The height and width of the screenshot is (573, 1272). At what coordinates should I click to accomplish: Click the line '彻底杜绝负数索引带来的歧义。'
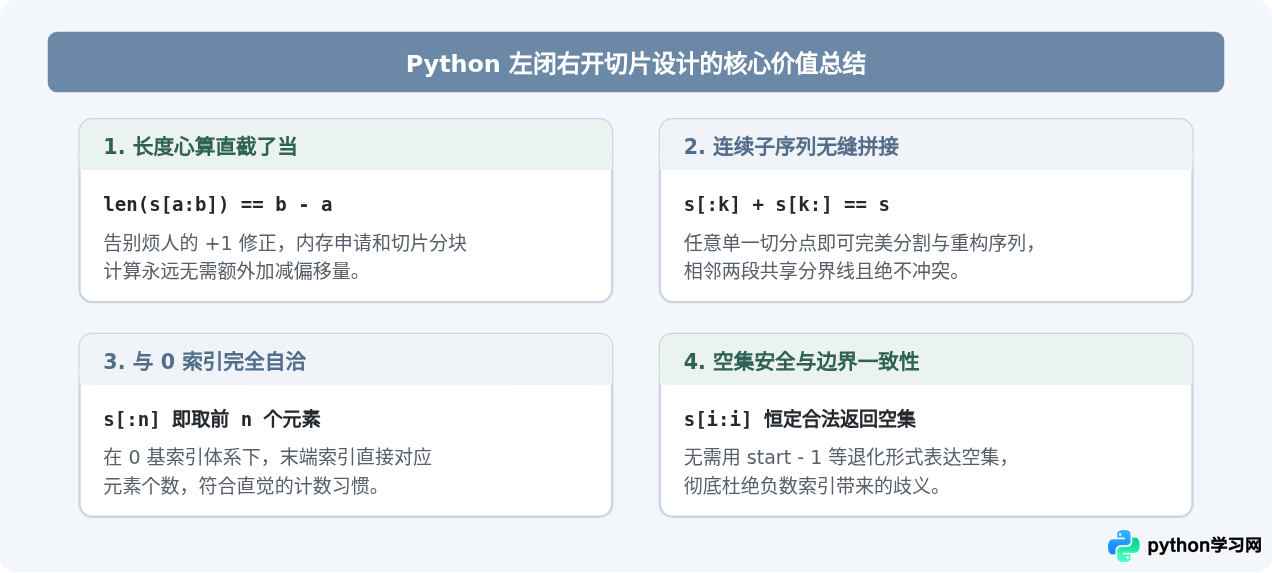point(812,486)
